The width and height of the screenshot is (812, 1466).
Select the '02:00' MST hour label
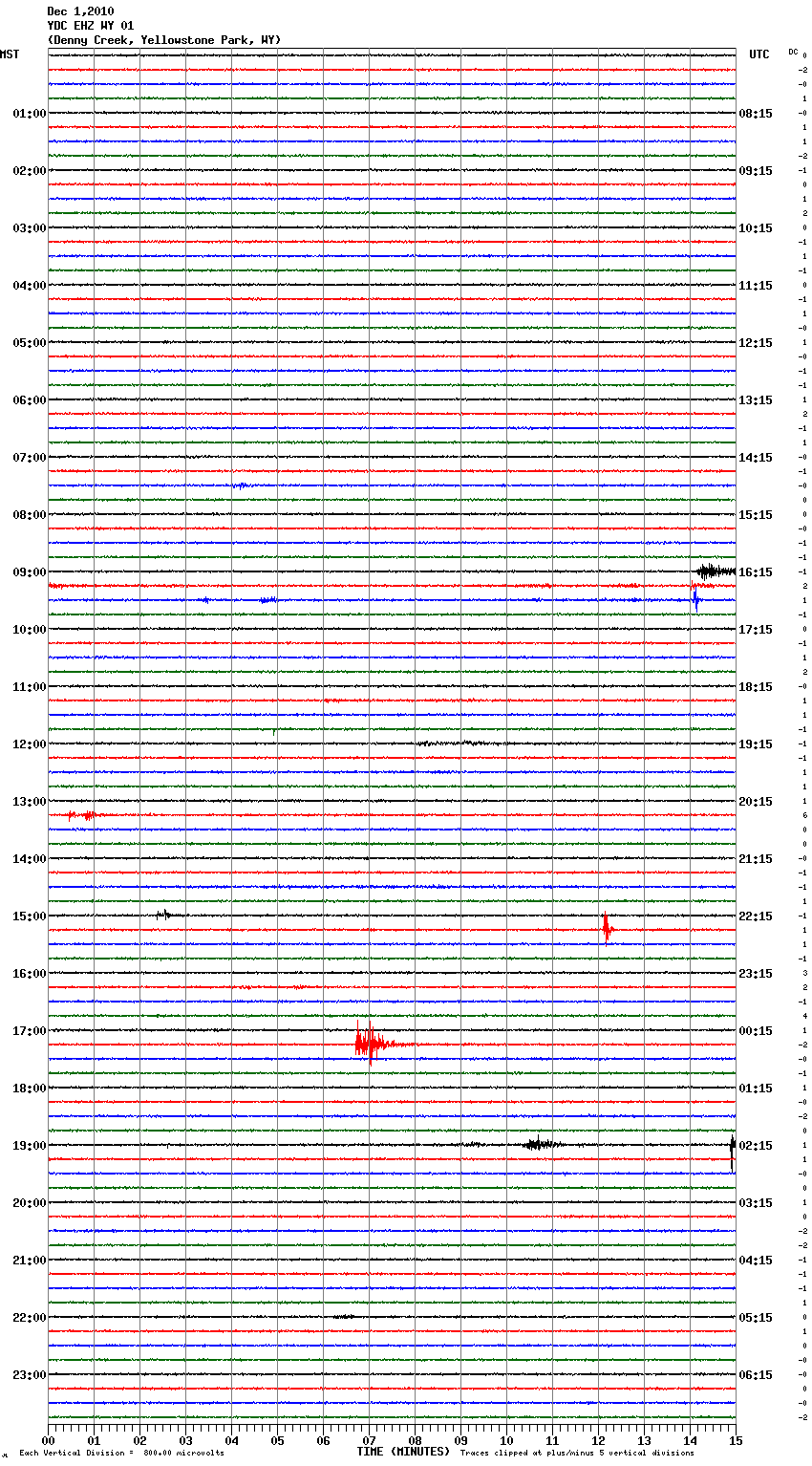[30, 171]
